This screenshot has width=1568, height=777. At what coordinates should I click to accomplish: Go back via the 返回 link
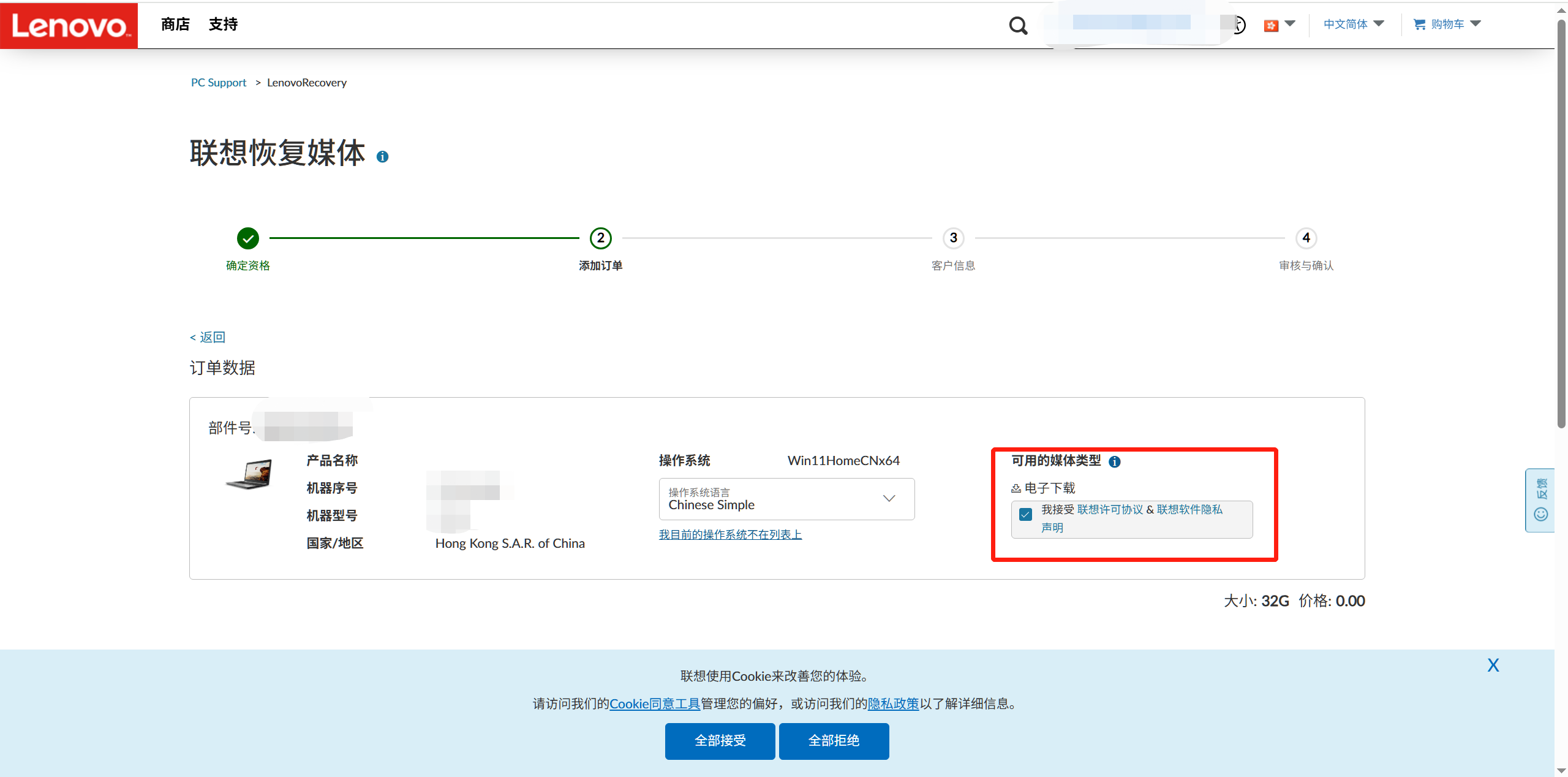pyautogui.click(x=208, y=337)
